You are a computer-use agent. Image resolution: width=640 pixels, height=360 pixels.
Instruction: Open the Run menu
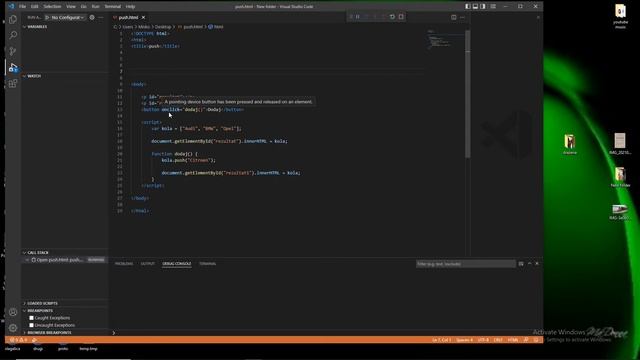point(96,7)
